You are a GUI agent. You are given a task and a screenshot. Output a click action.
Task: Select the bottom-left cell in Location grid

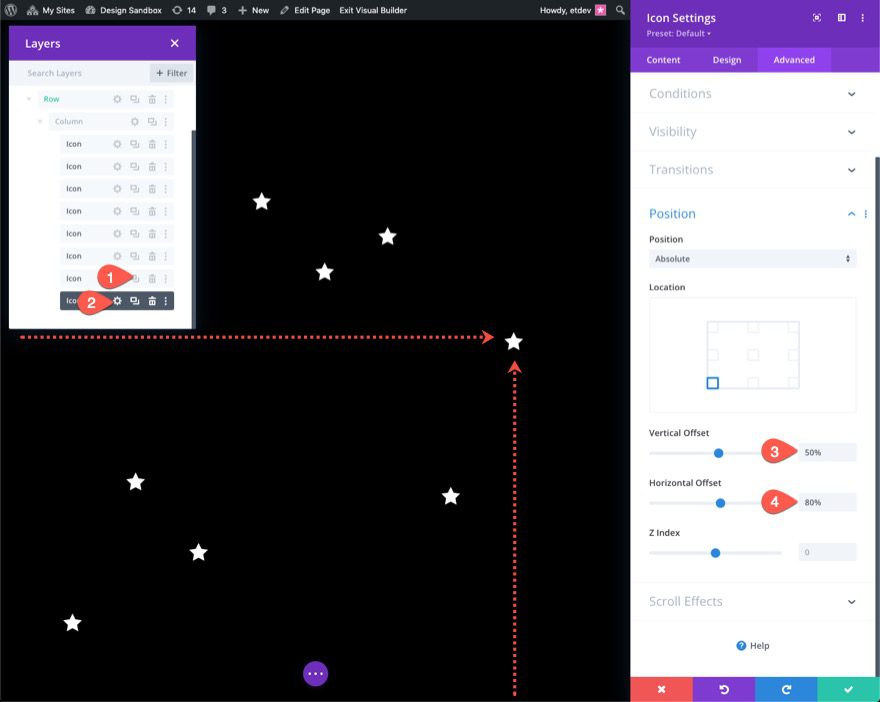(712, 382)
